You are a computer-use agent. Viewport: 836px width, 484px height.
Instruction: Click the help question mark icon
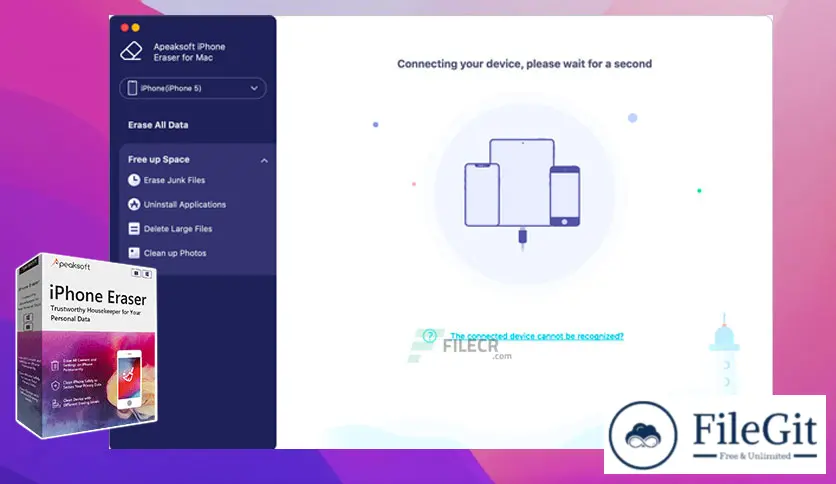coord(429,336)
